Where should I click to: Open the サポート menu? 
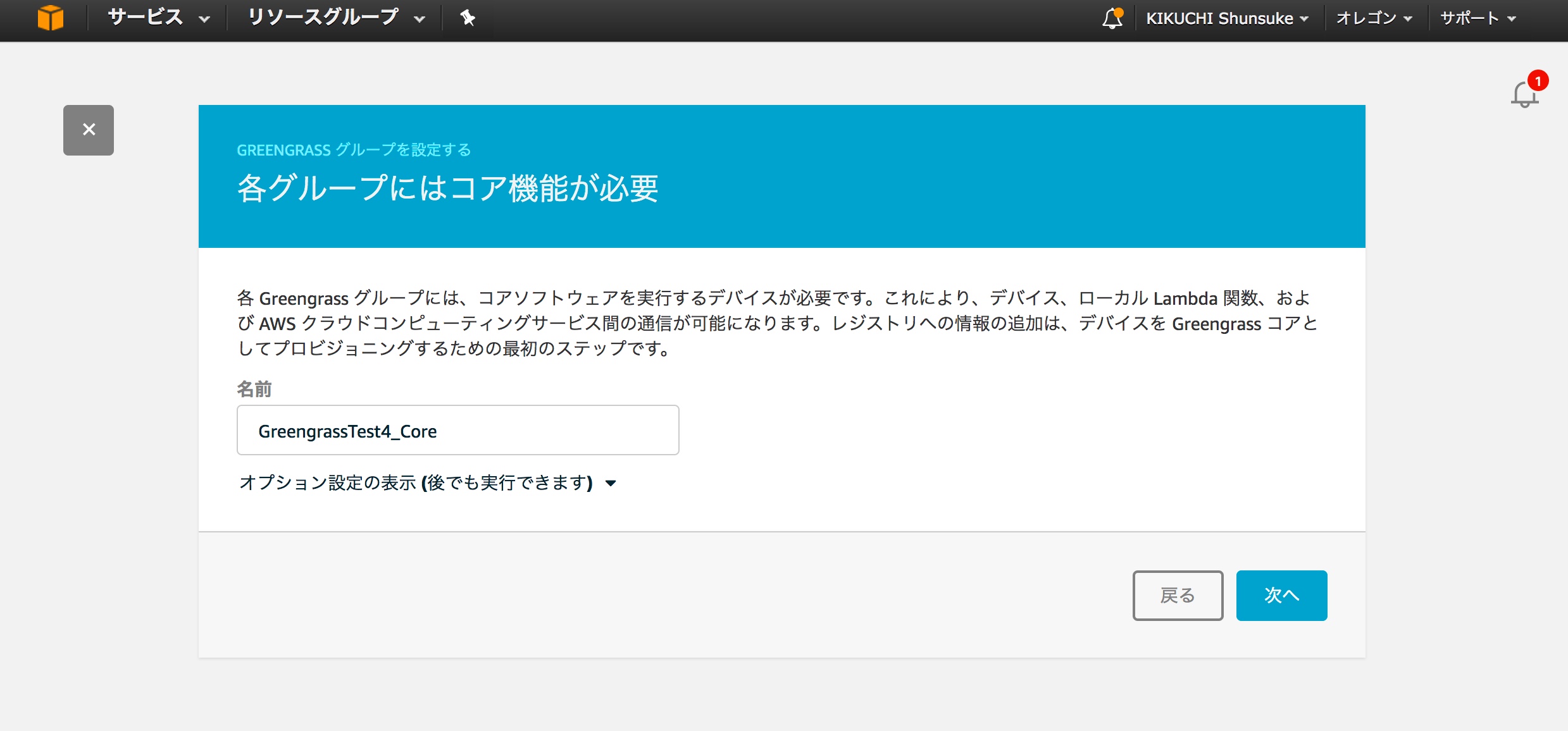coord(1478,18)
